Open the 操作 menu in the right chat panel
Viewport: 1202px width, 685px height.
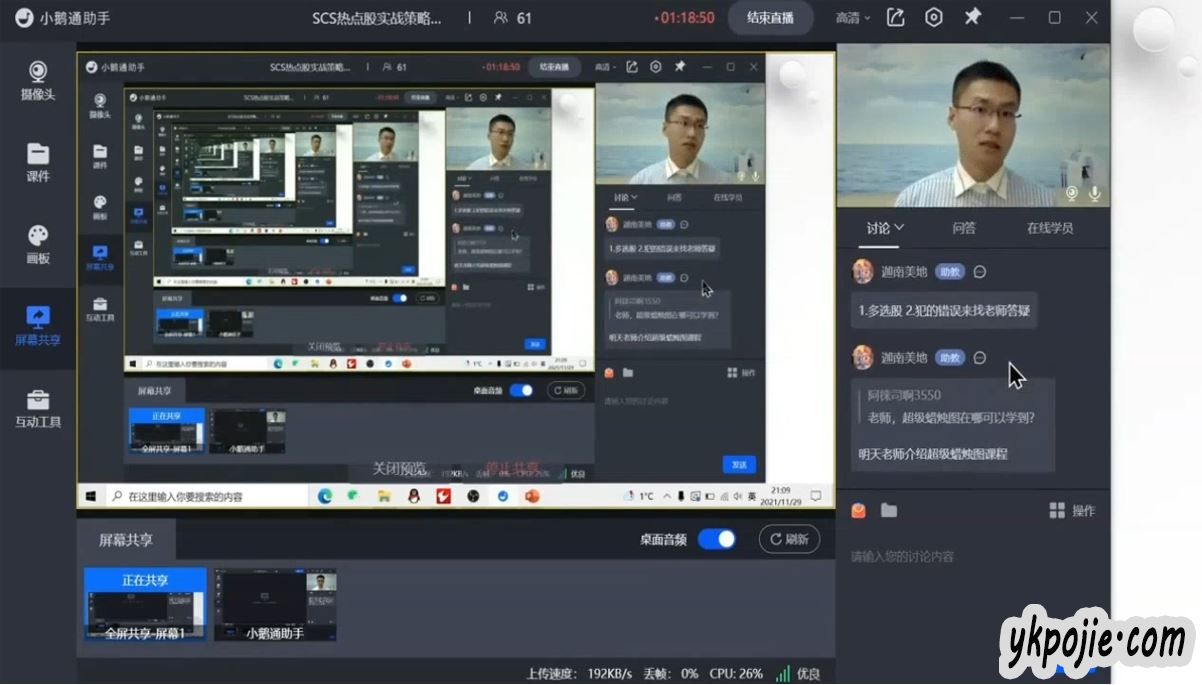tap(1072, 511)
